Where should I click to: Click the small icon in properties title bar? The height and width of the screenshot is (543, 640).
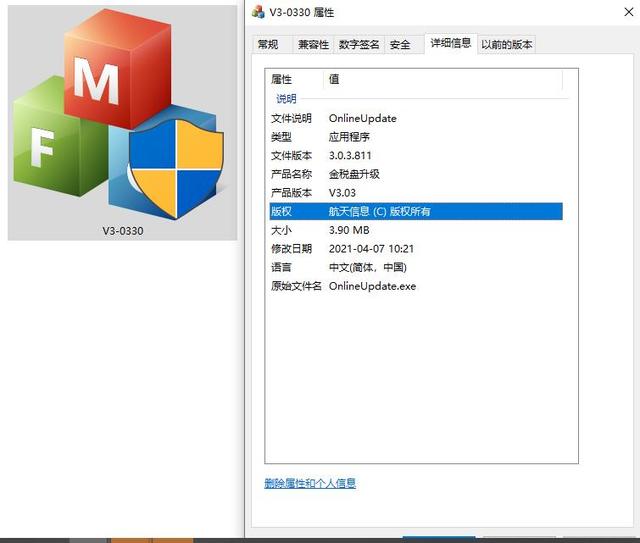click(258, 12)
